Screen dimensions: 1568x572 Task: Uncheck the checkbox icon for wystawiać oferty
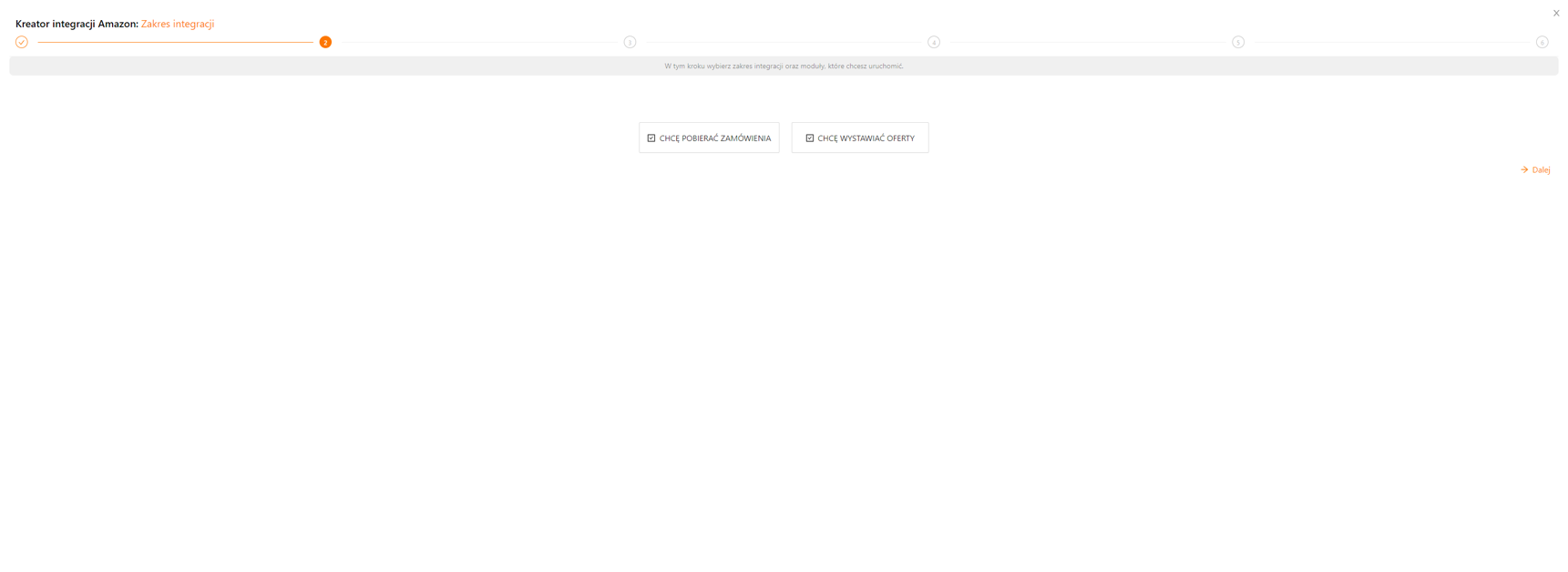pos(810,138)
